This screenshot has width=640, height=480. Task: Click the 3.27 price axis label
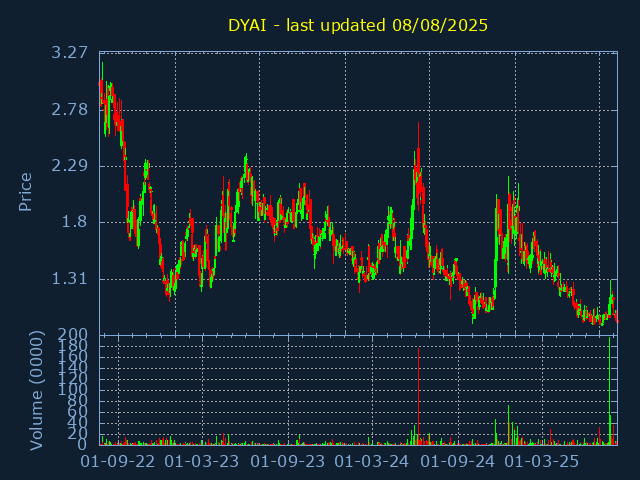click(x=69, y=53)
